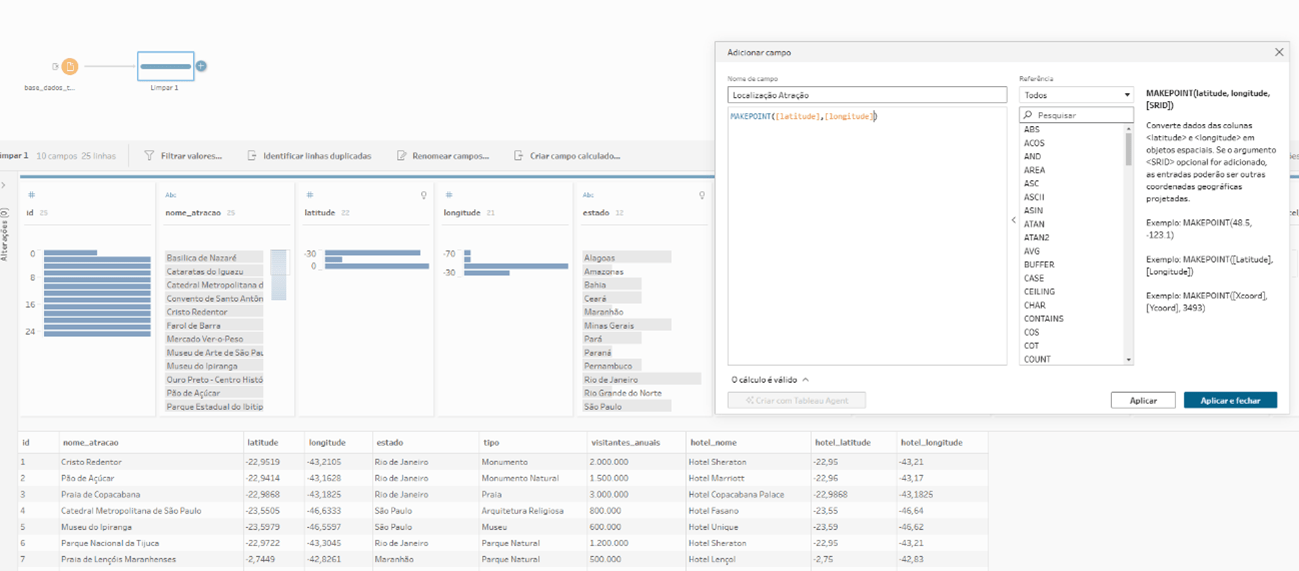Click the Aplicar e fechar button

tap(1229, 400)
